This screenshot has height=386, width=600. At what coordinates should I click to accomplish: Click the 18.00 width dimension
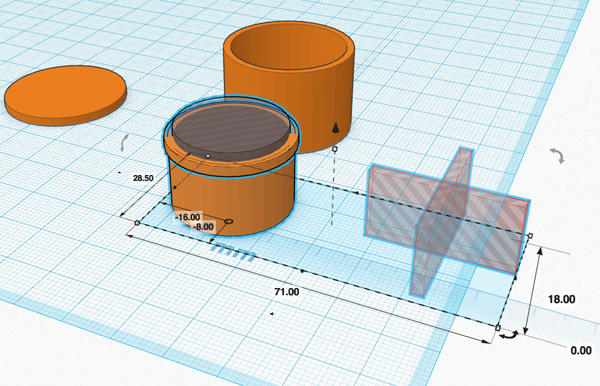561,299
